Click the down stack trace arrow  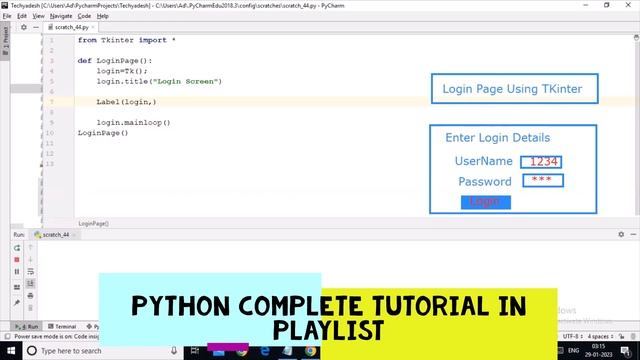point(30,260)
